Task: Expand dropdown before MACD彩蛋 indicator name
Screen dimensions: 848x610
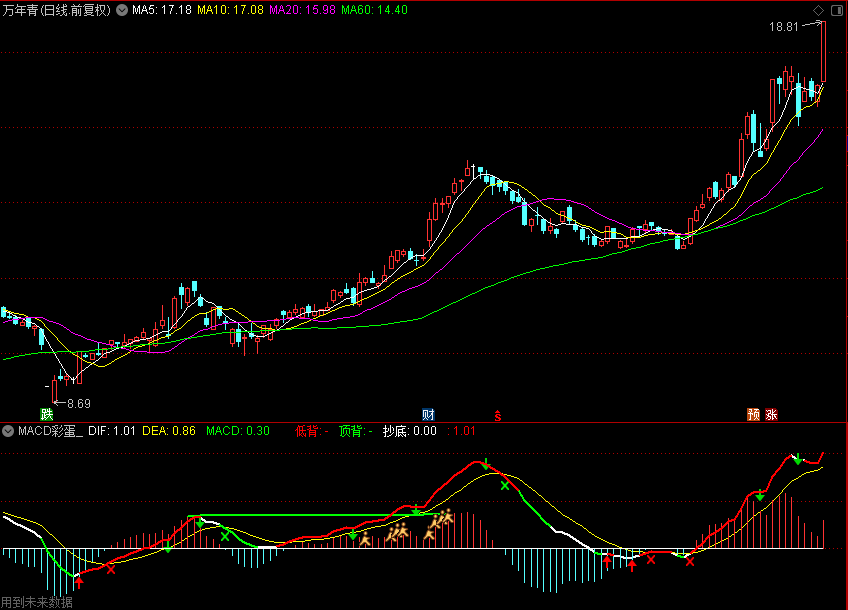Action: (8, 431)
